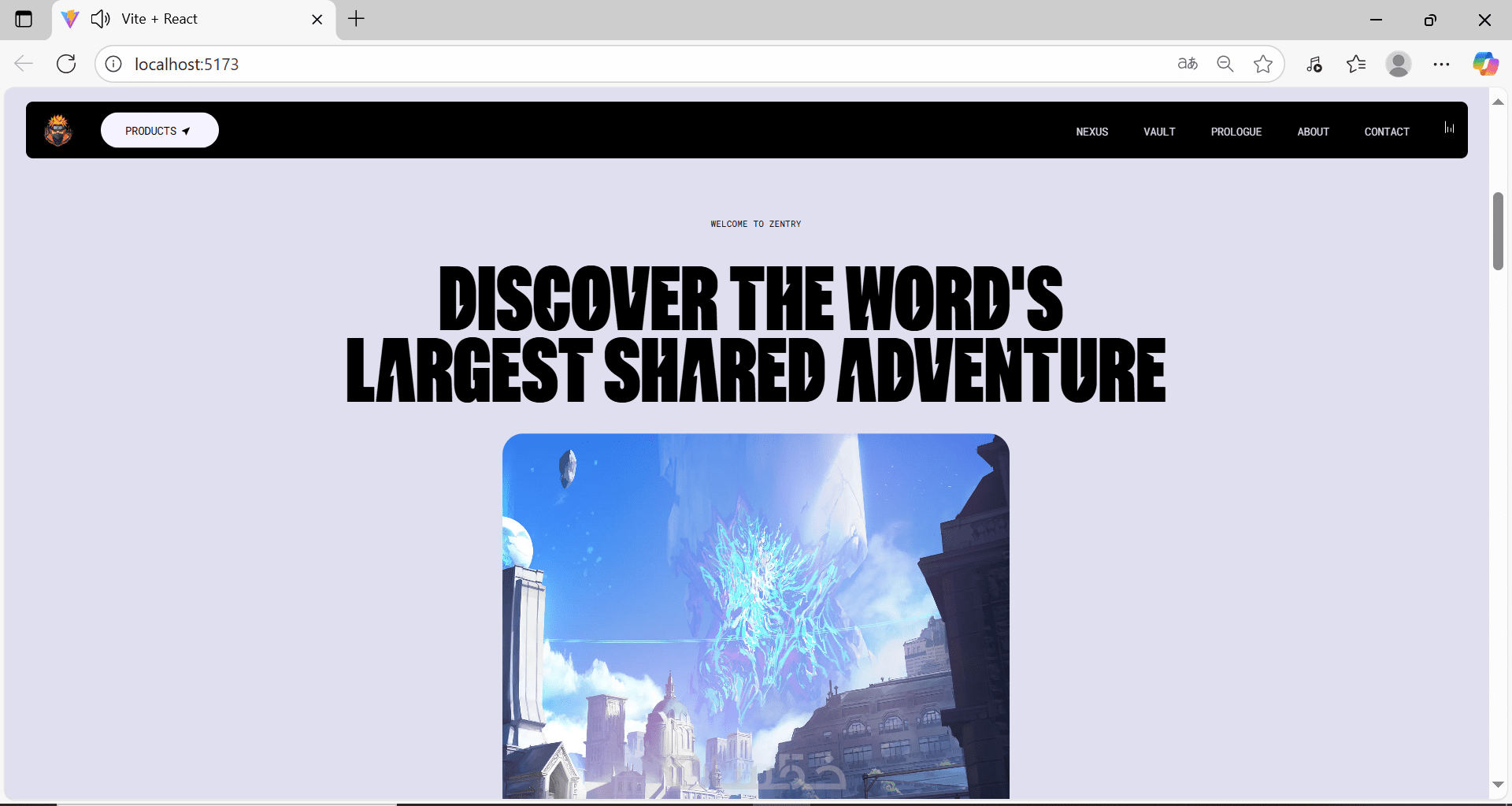Reload the localhost page

click(66, 64)
